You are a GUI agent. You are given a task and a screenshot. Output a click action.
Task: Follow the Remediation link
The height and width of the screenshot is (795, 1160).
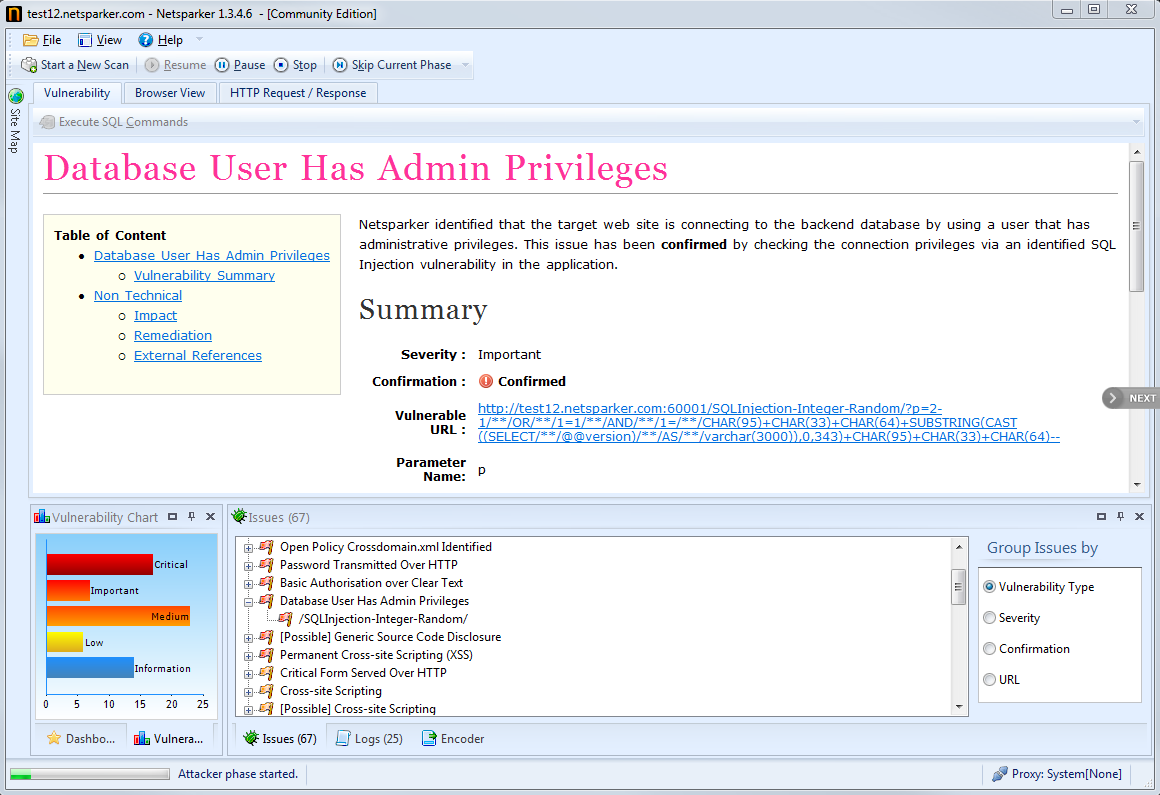[172, 335]
